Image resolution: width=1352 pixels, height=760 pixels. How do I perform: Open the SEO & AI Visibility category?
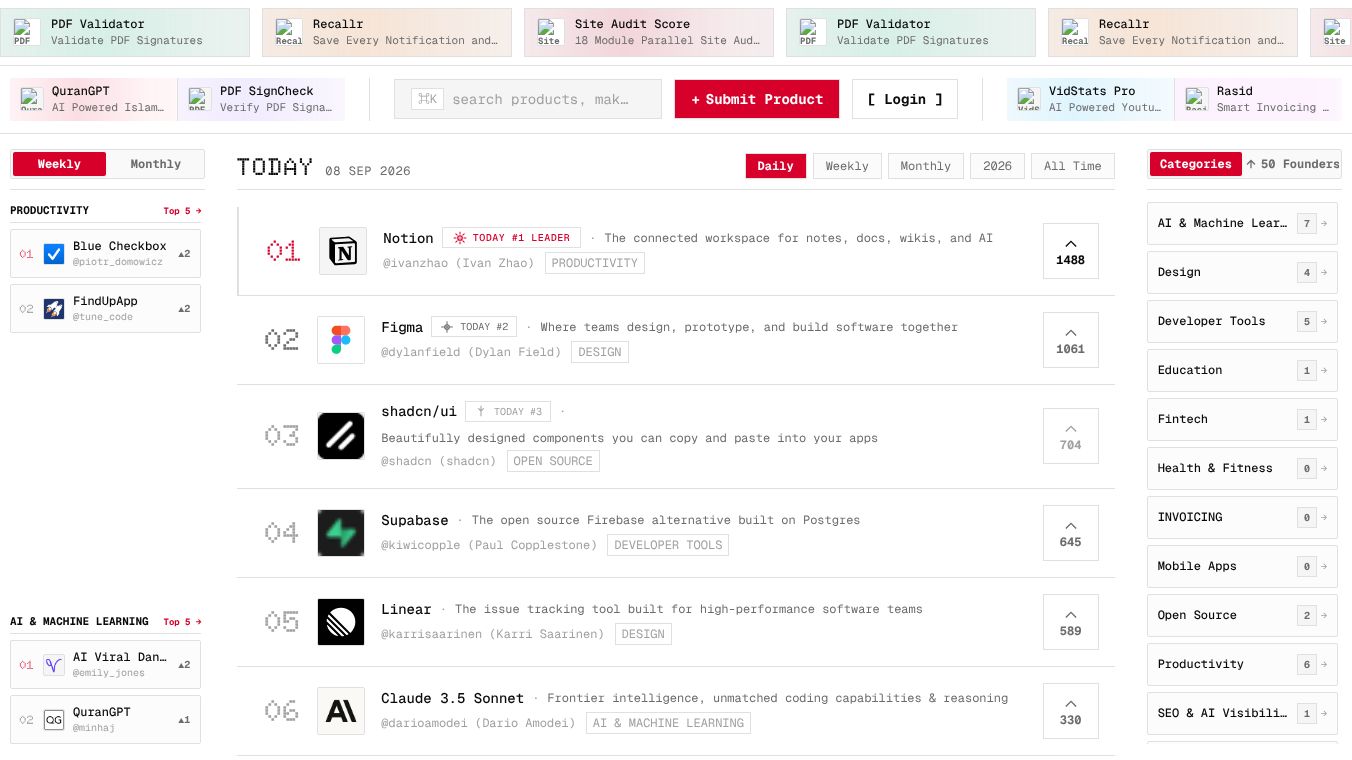(x=1242, y=713)
